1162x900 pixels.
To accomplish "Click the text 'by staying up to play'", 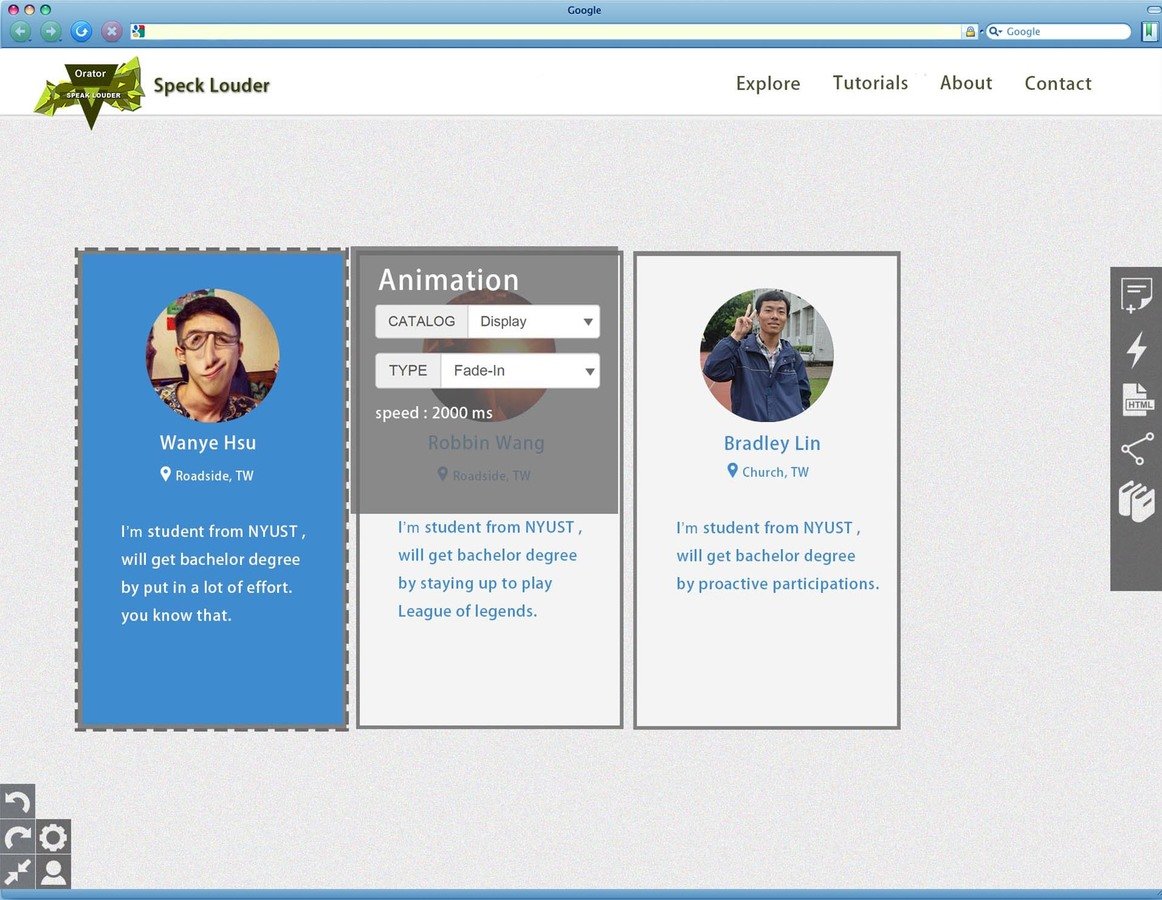I will tap(475, 583).
